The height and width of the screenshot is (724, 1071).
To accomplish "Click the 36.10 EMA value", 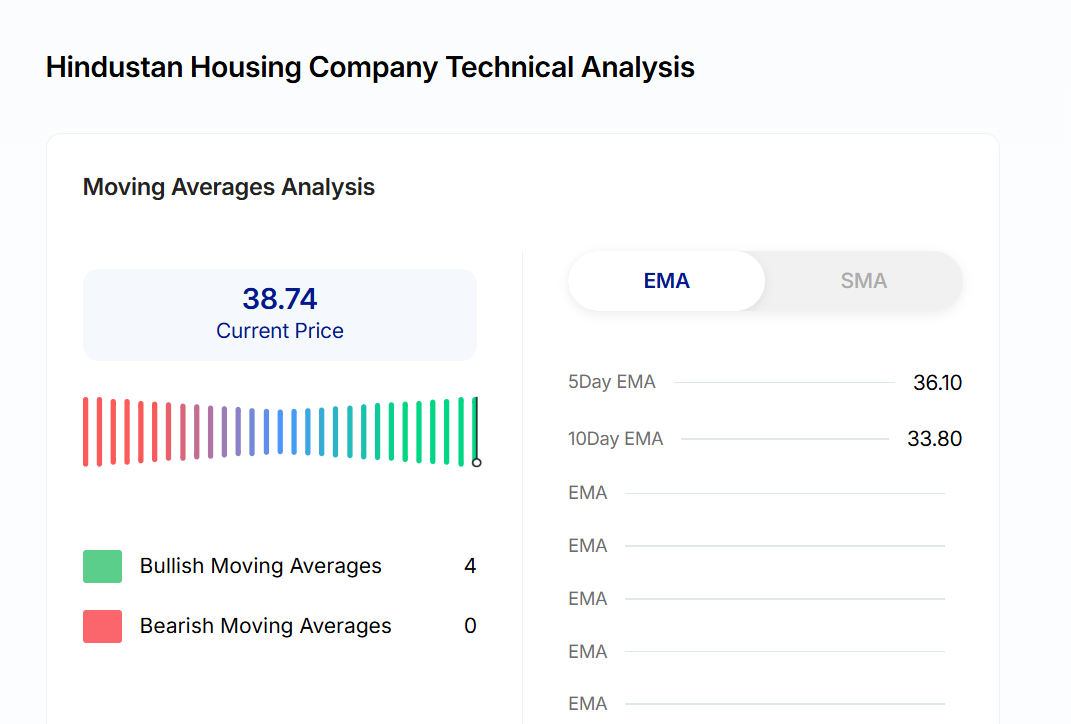I will [x=937, y=383].
